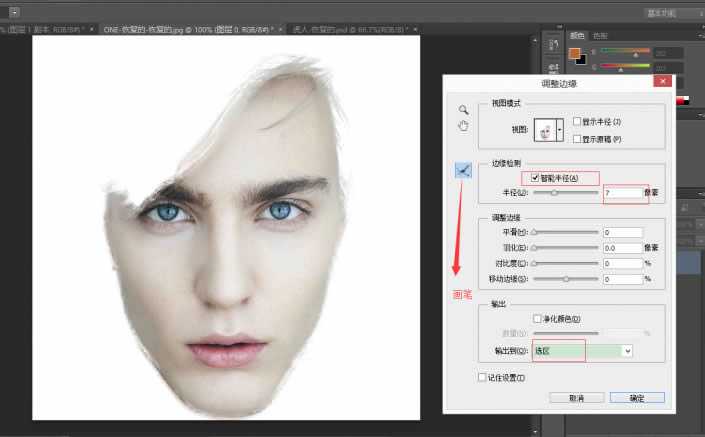Open the view mode dropdown arrow
Viewport: 705px width, 437px height.
pyautogui.click(x=560, y=130)
